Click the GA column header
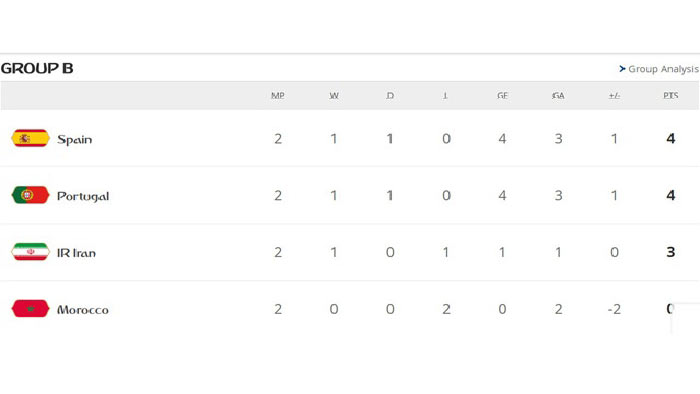 coord(558,95)
